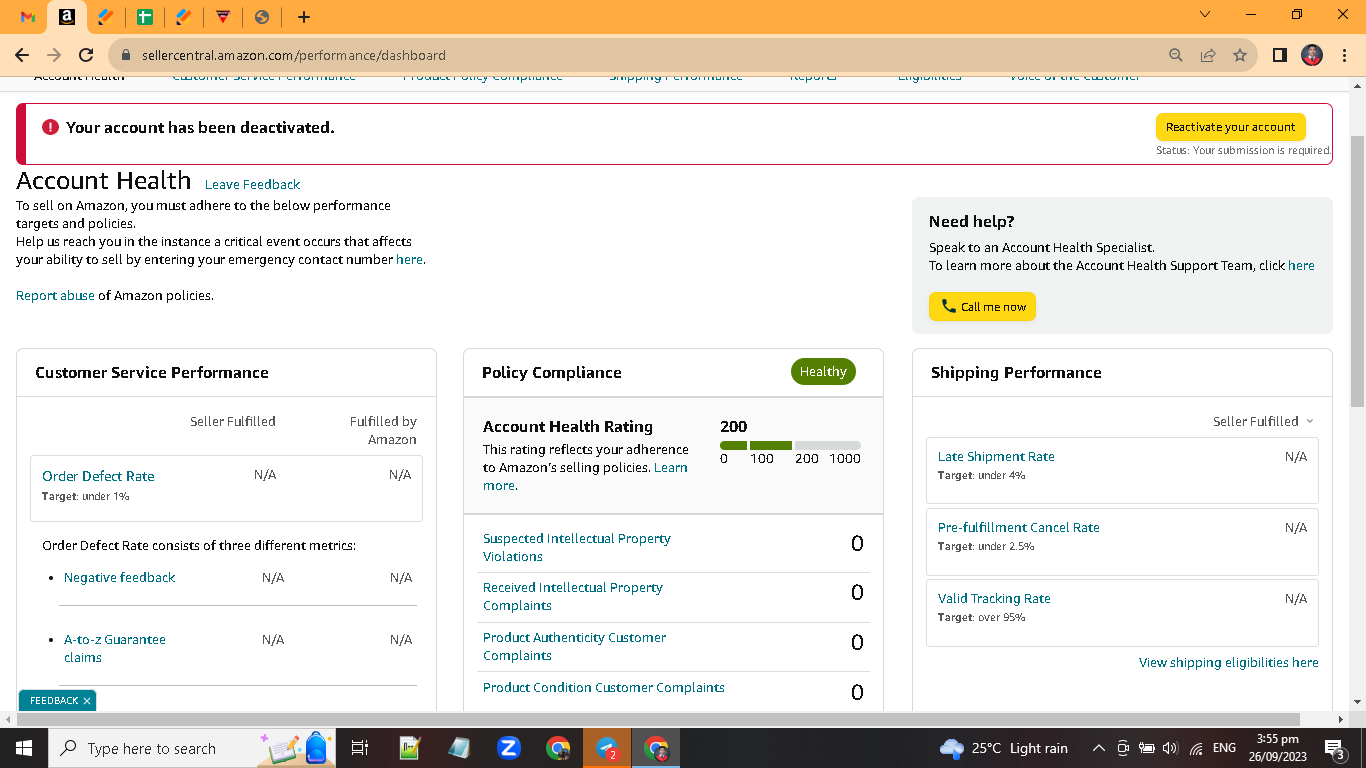Screen dimensions: 1366x768
Task: Open the Negative feedback link
Action: 119,577
